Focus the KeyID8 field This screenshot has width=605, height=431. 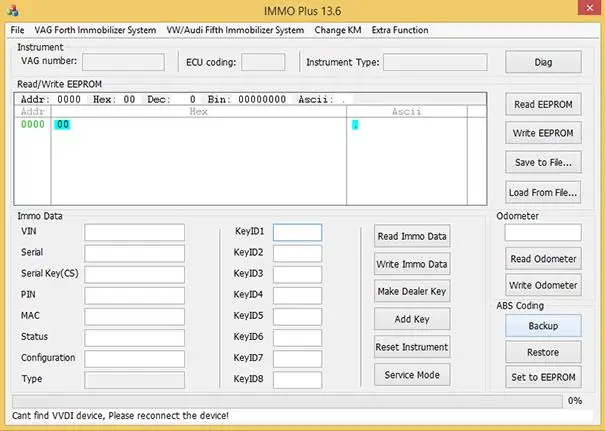pos(297,380)
